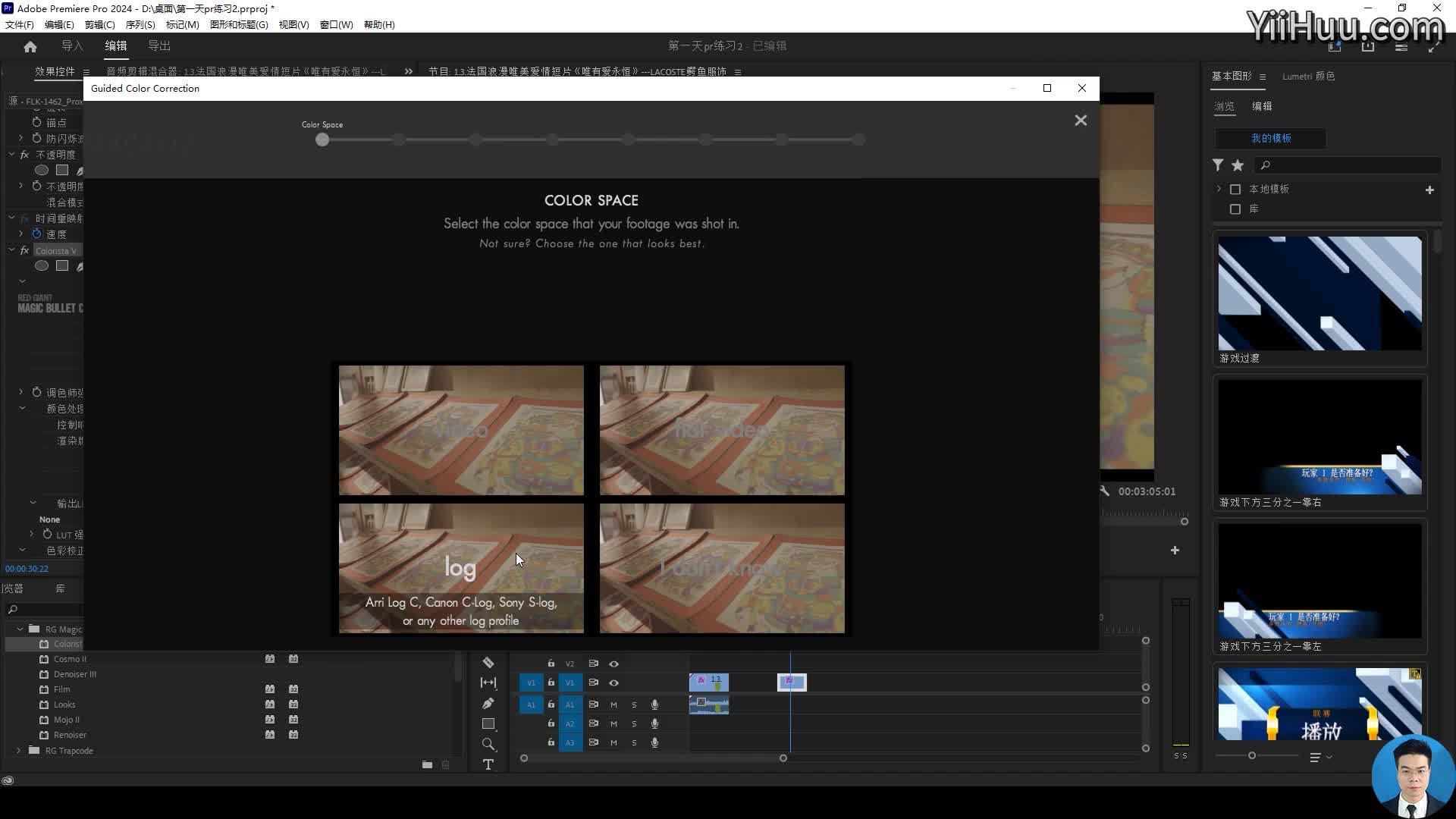Open the Essential Graphics panel menu icon
Viewport: 1456px width, 819px height.
pos(1263,77)
